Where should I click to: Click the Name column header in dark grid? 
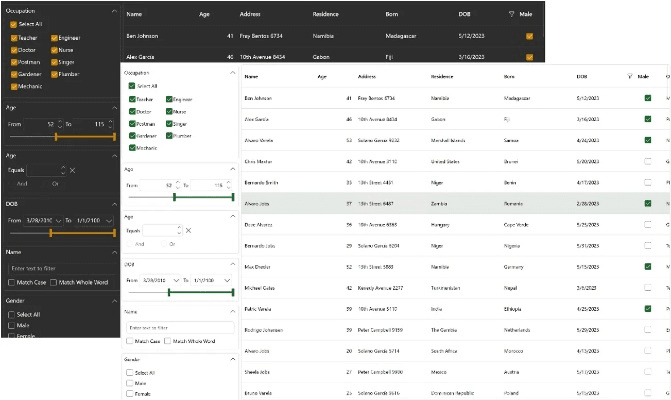click(x=134, y=15)
